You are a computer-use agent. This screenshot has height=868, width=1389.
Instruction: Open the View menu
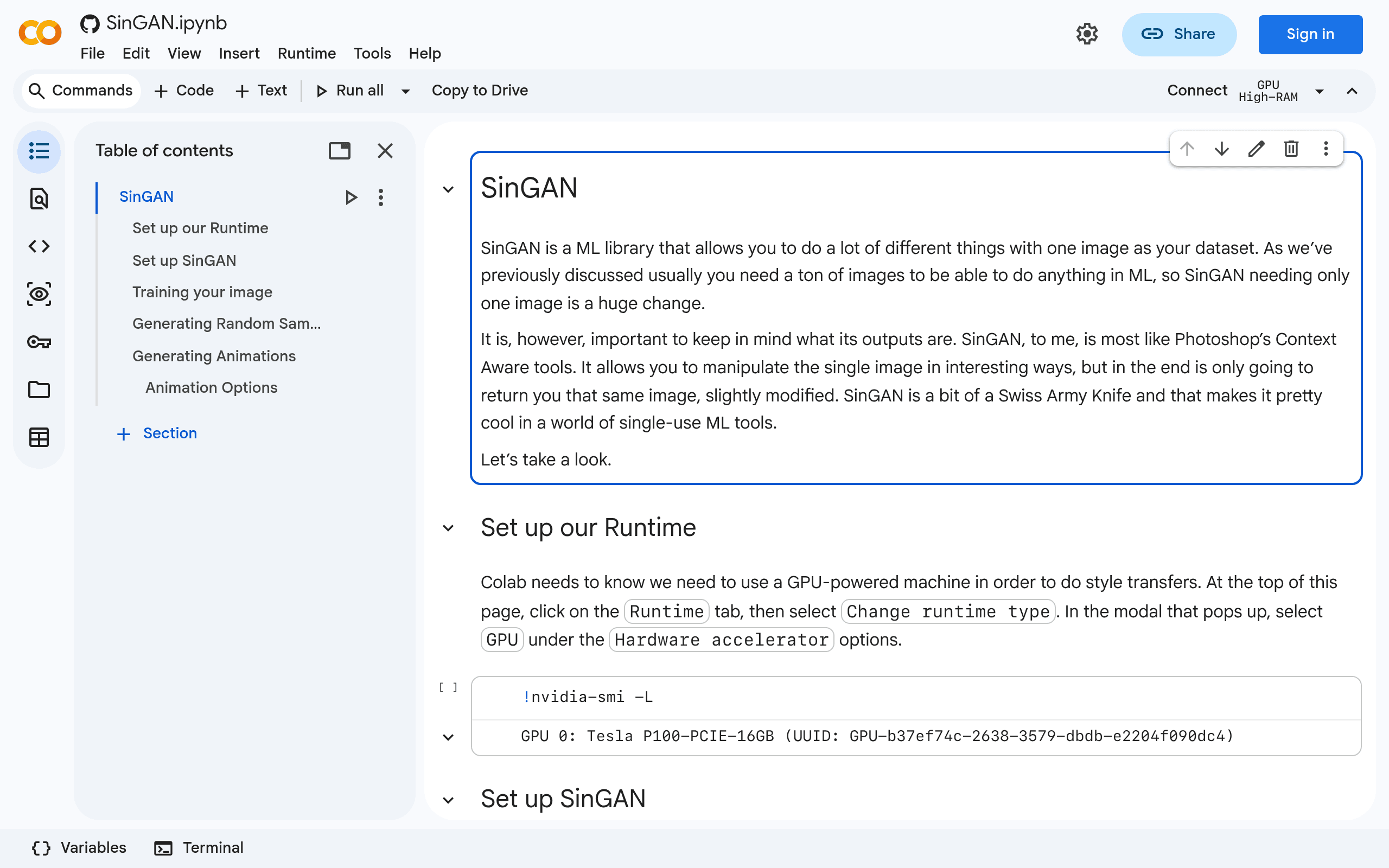tap(184, 53)
